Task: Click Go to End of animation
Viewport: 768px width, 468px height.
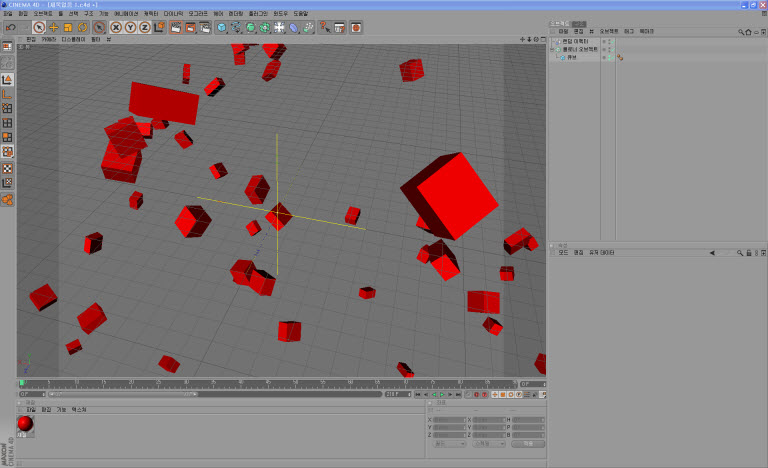Action: (458, 394)
